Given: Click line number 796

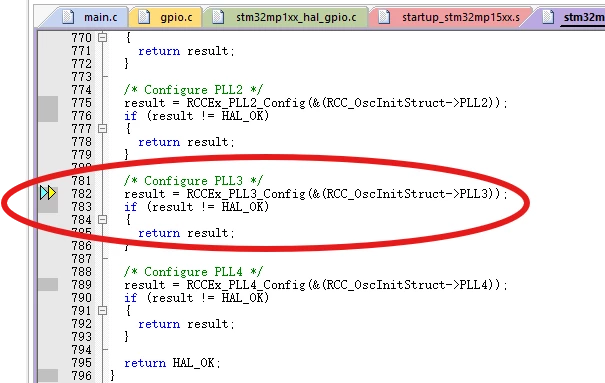Looking at the screenshot, I should point(81,376).
